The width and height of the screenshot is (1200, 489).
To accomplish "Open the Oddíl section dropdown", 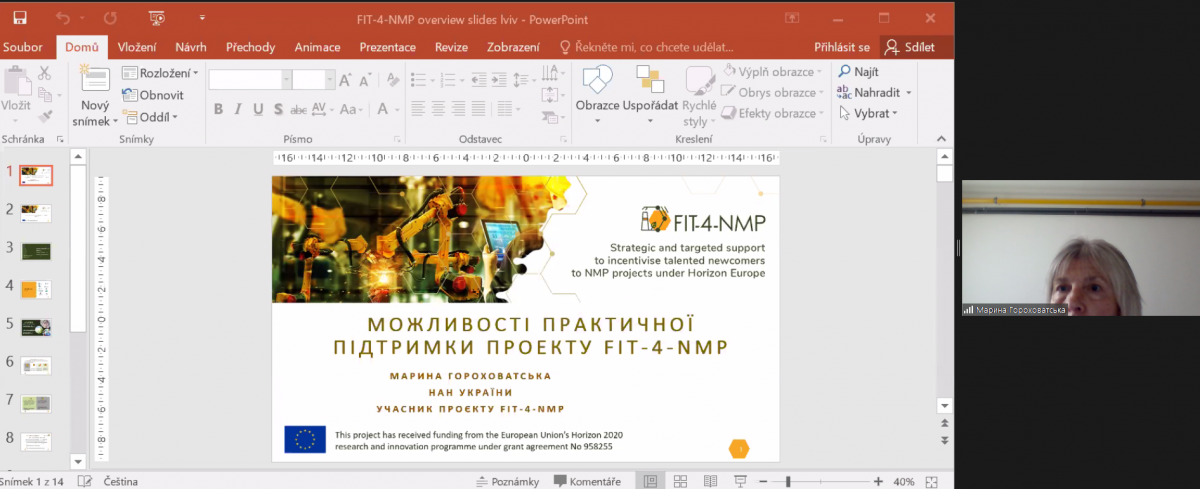I will 150,117.
